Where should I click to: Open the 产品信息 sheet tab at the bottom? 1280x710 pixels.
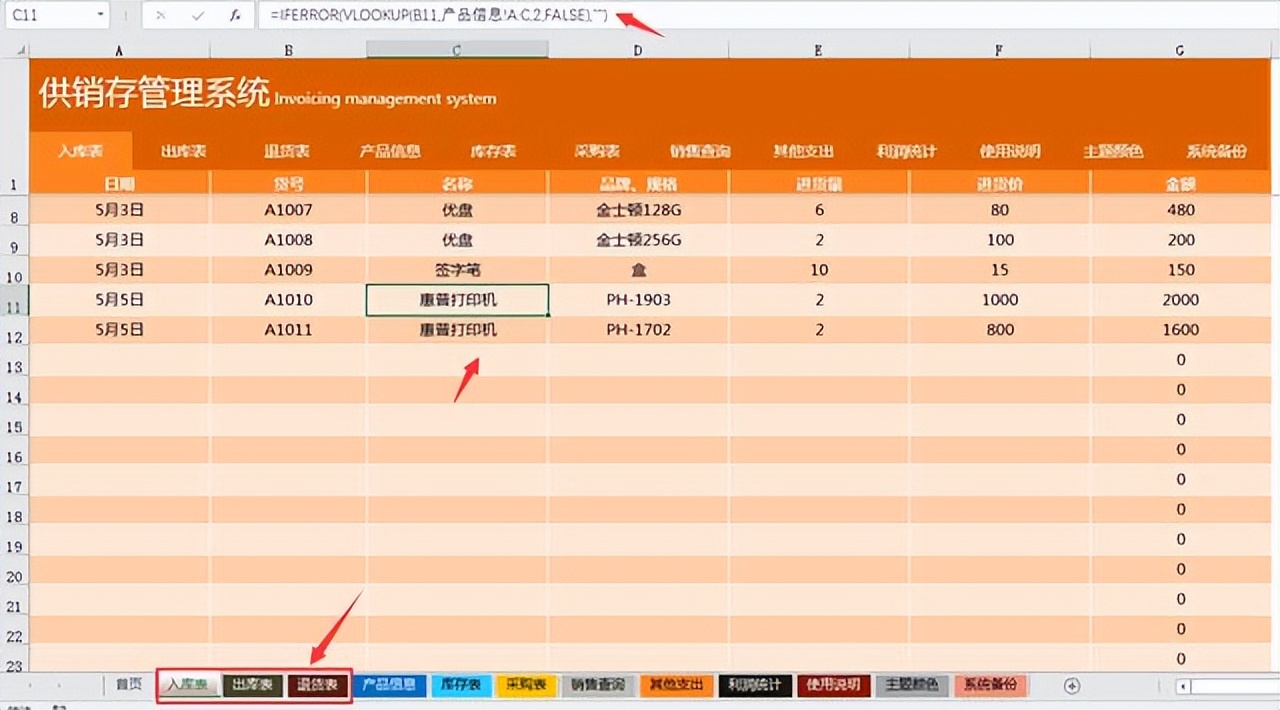point(389,685)
